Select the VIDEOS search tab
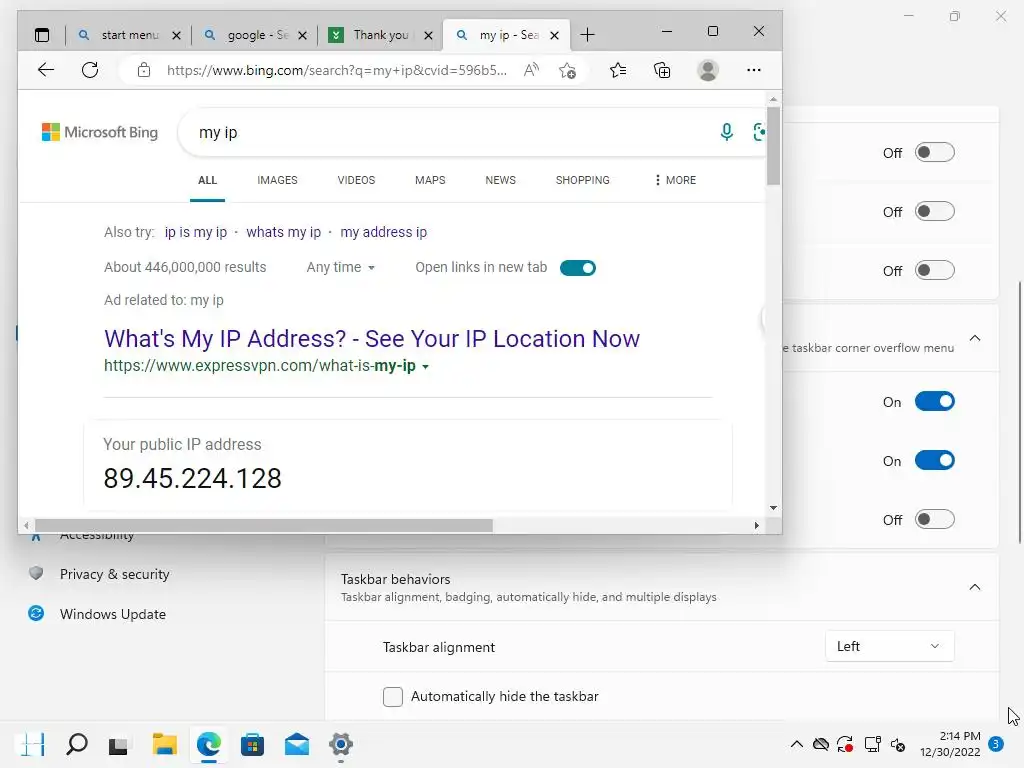The width and height of the screenshot is (1024, 768). tap(356, 180)
